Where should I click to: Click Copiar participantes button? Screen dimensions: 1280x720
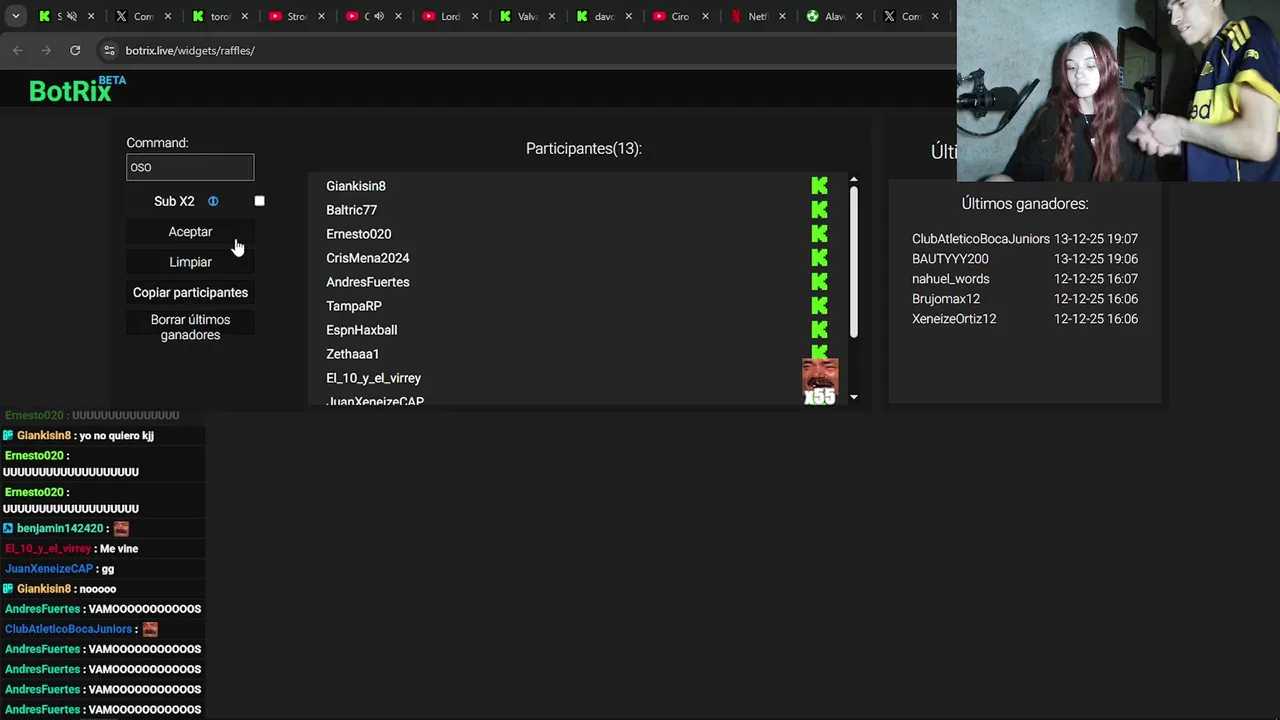coord(190,292)
